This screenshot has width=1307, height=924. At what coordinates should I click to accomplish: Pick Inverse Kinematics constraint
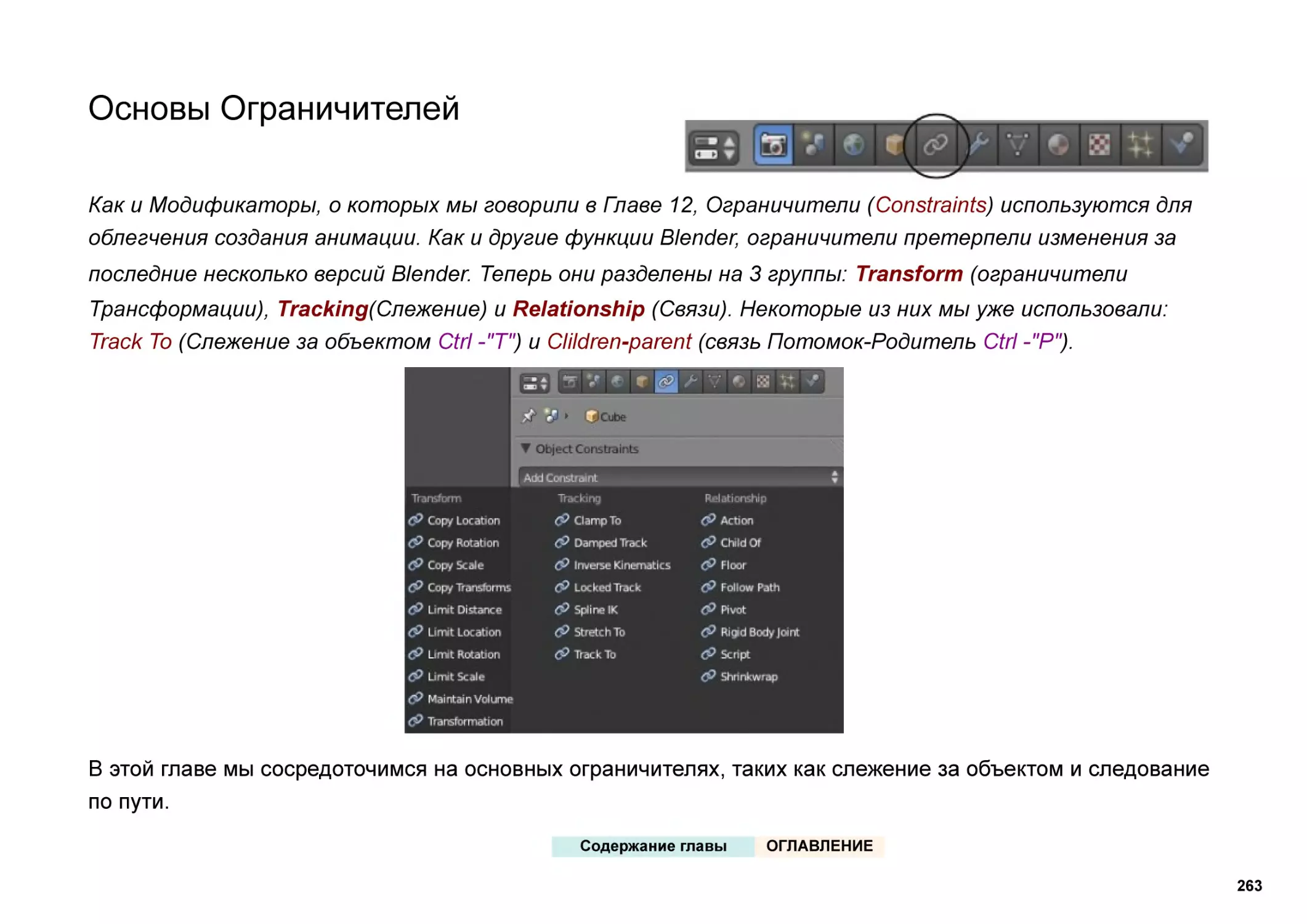[613, 565]
